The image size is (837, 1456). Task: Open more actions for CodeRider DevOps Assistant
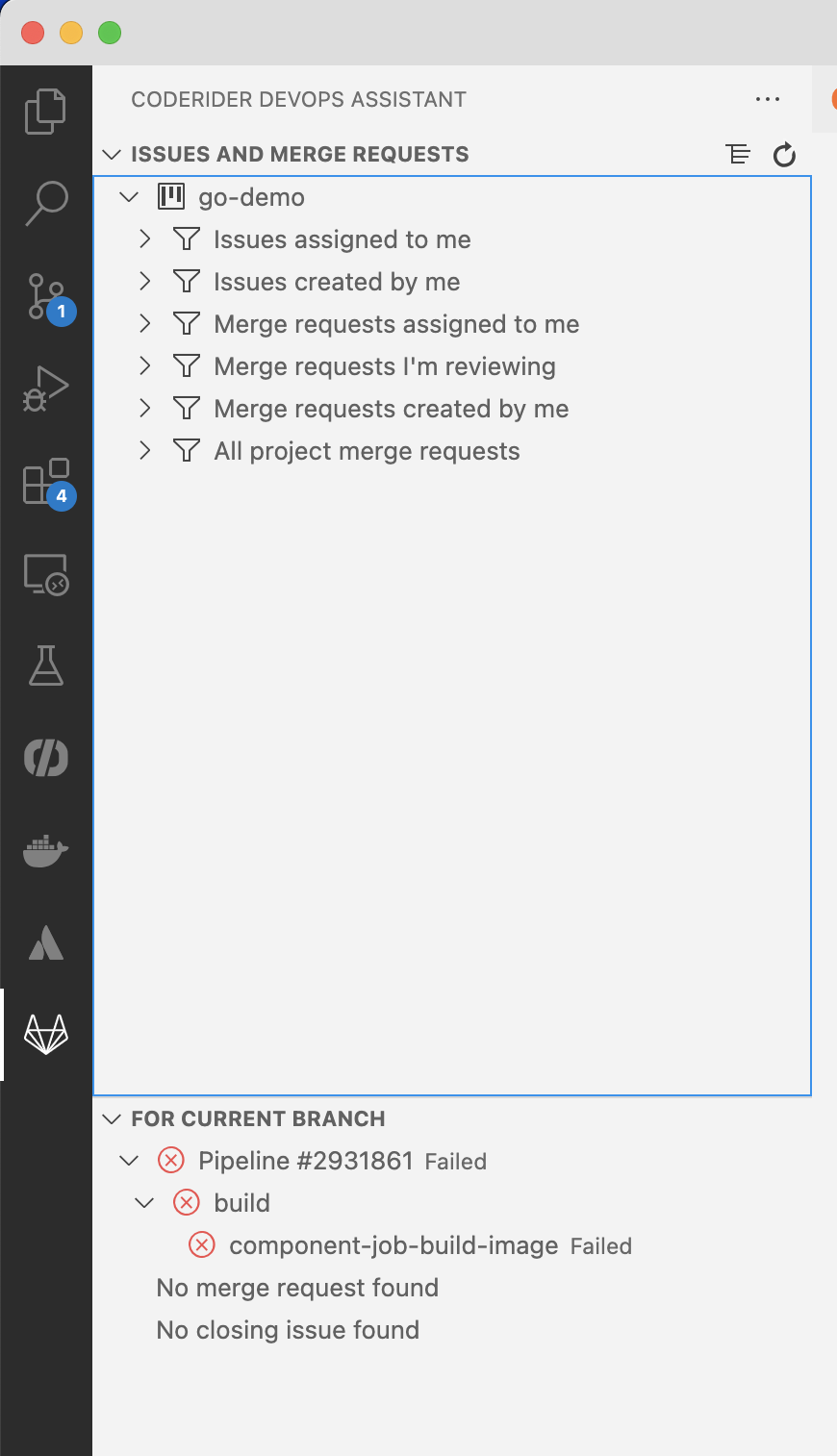pyautogui.click(x=767, y=98)
